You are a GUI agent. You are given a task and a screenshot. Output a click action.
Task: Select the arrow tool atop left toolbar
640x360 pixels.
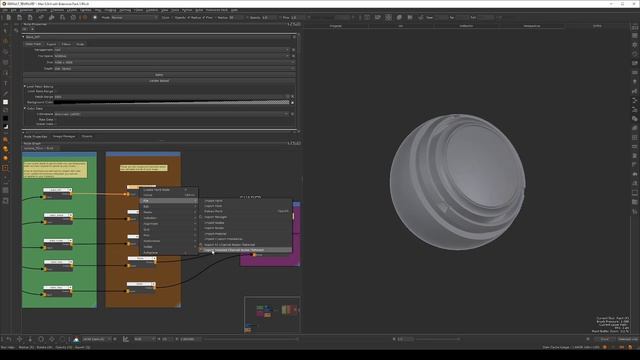5,31
